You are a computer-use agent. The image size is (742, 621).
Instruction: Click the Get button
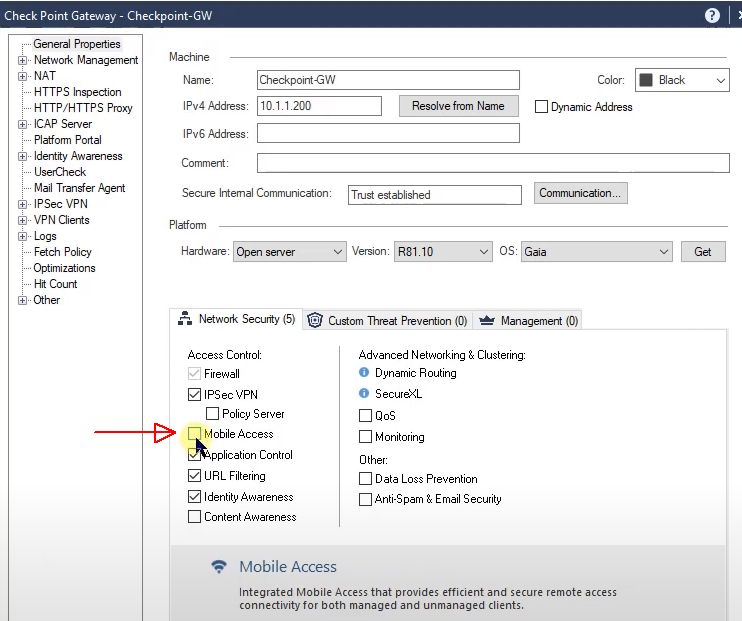pos(703,251)
